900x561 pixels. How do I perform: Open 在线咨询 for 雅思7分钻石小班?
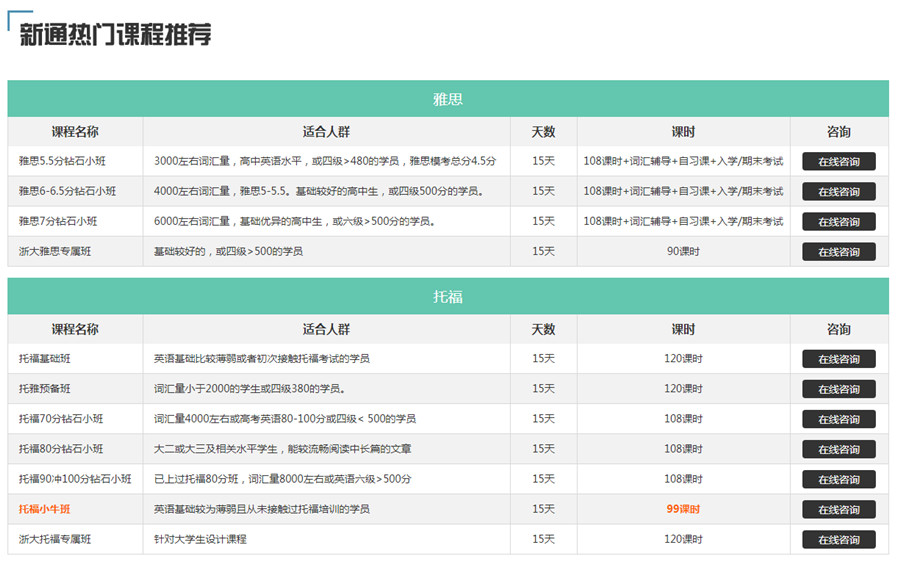tap(838, 222)
